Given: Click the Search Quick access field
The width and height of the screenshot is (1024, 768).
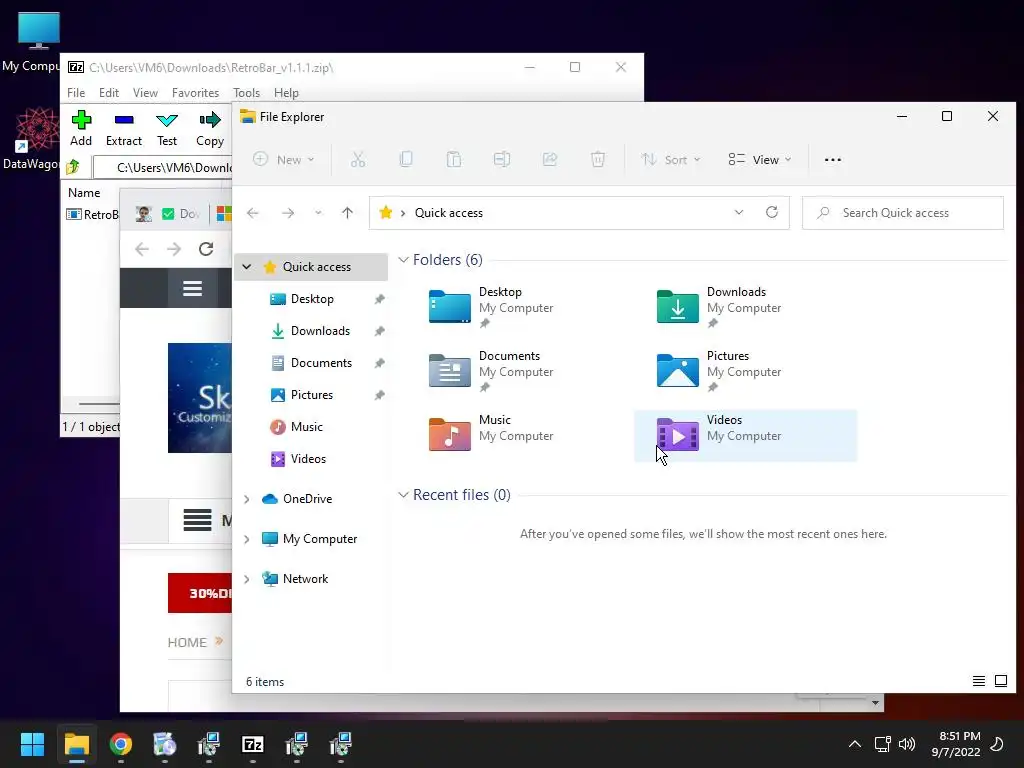Looking at the screenshot, I should (903, 213).
